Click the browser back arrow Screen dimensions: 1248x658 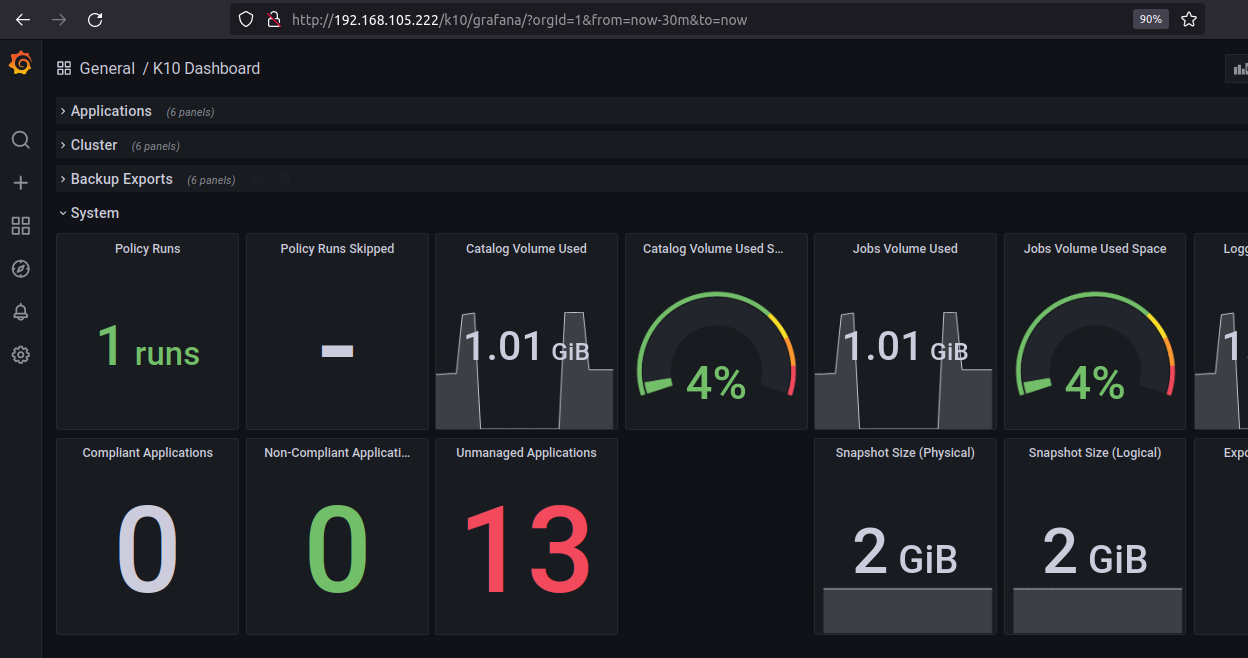(23, 19)
